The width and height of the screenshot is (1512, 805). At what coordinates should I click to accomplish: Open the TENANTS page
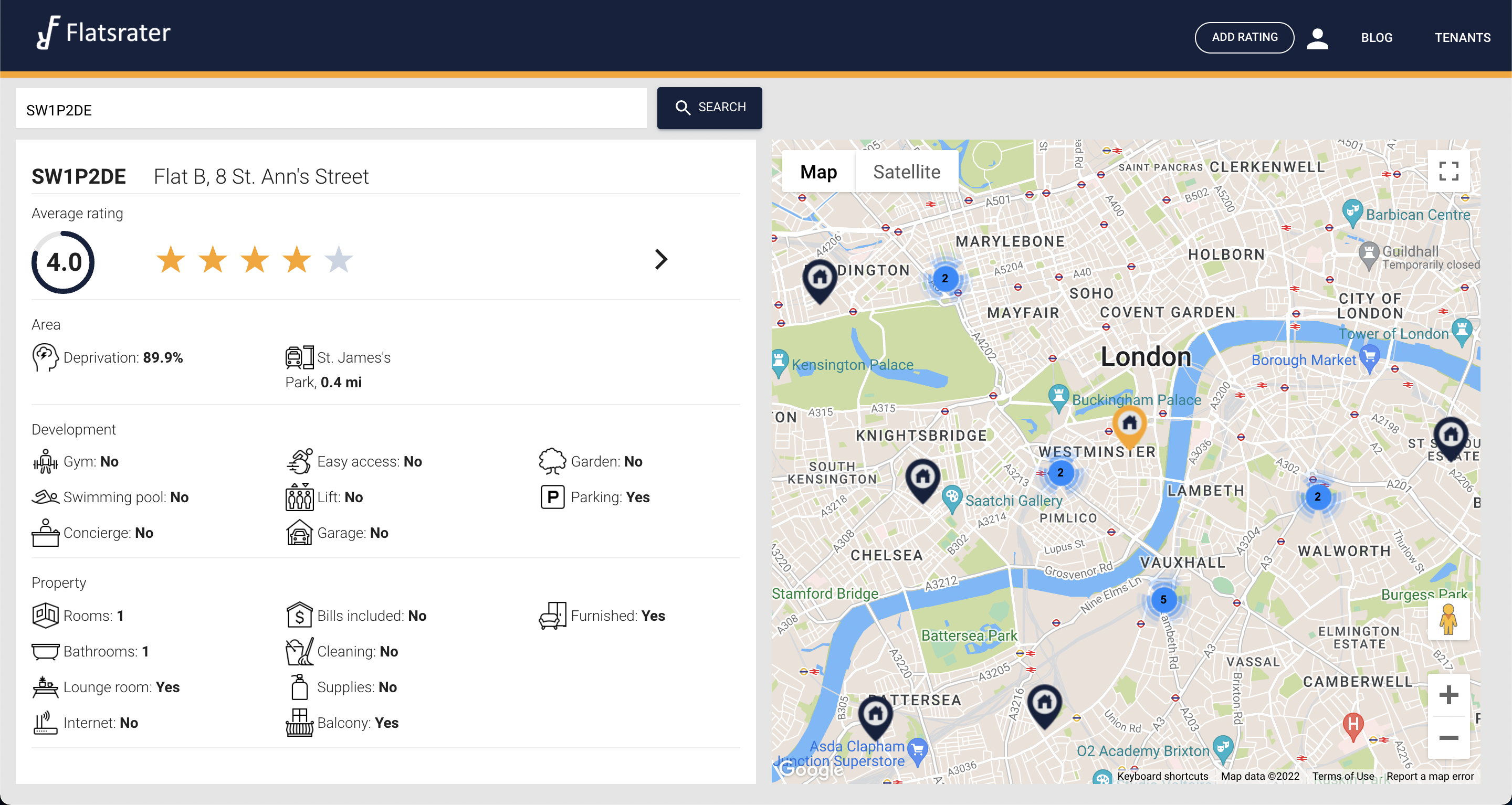point(1462,38)
